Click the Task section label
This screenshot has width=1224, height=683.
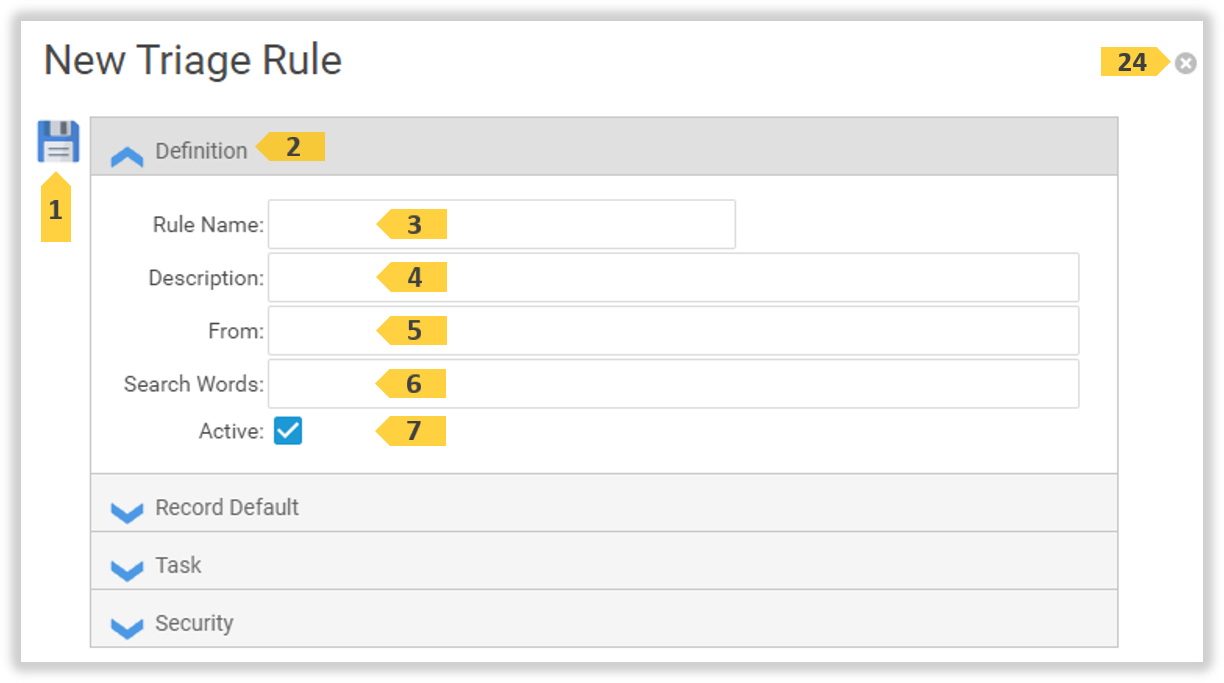(178, 566)
